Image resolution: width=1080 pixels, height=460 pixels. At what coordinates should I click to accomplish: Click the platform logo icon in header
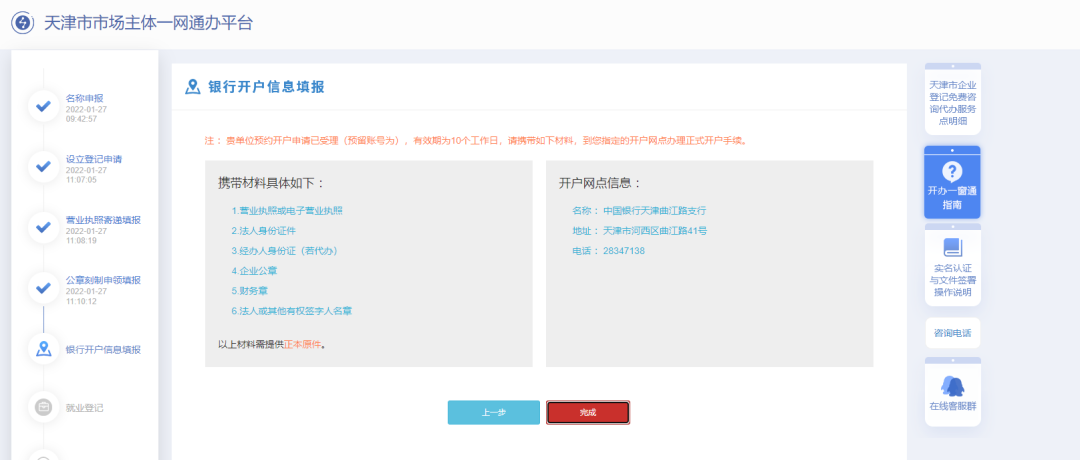pyautogui.click(x=23, y=23)
